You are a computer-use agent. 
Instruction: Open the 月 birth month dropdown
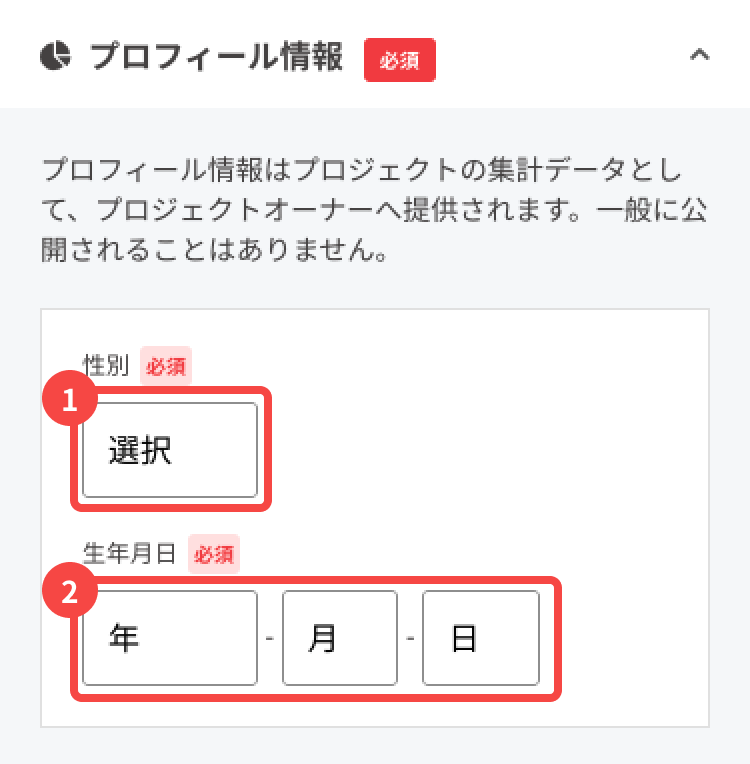click(x=340, y=638)
